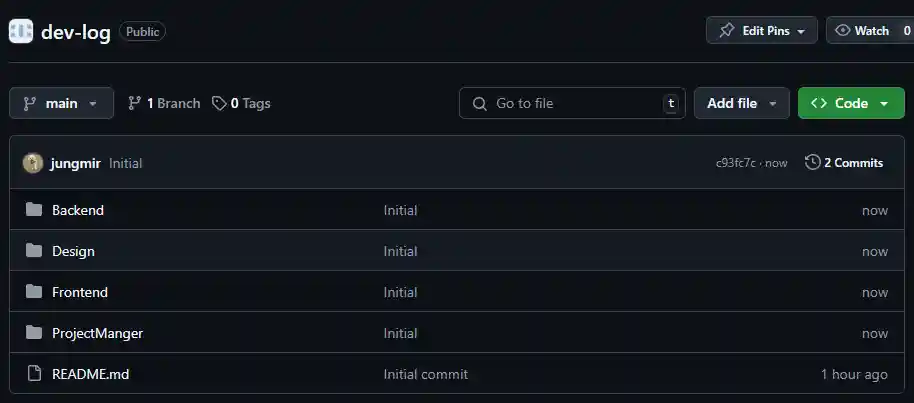Image resolution: width=914 pixels, height=403 pixels.
Task: Open the README.md file link
Action: pos(91,374)
